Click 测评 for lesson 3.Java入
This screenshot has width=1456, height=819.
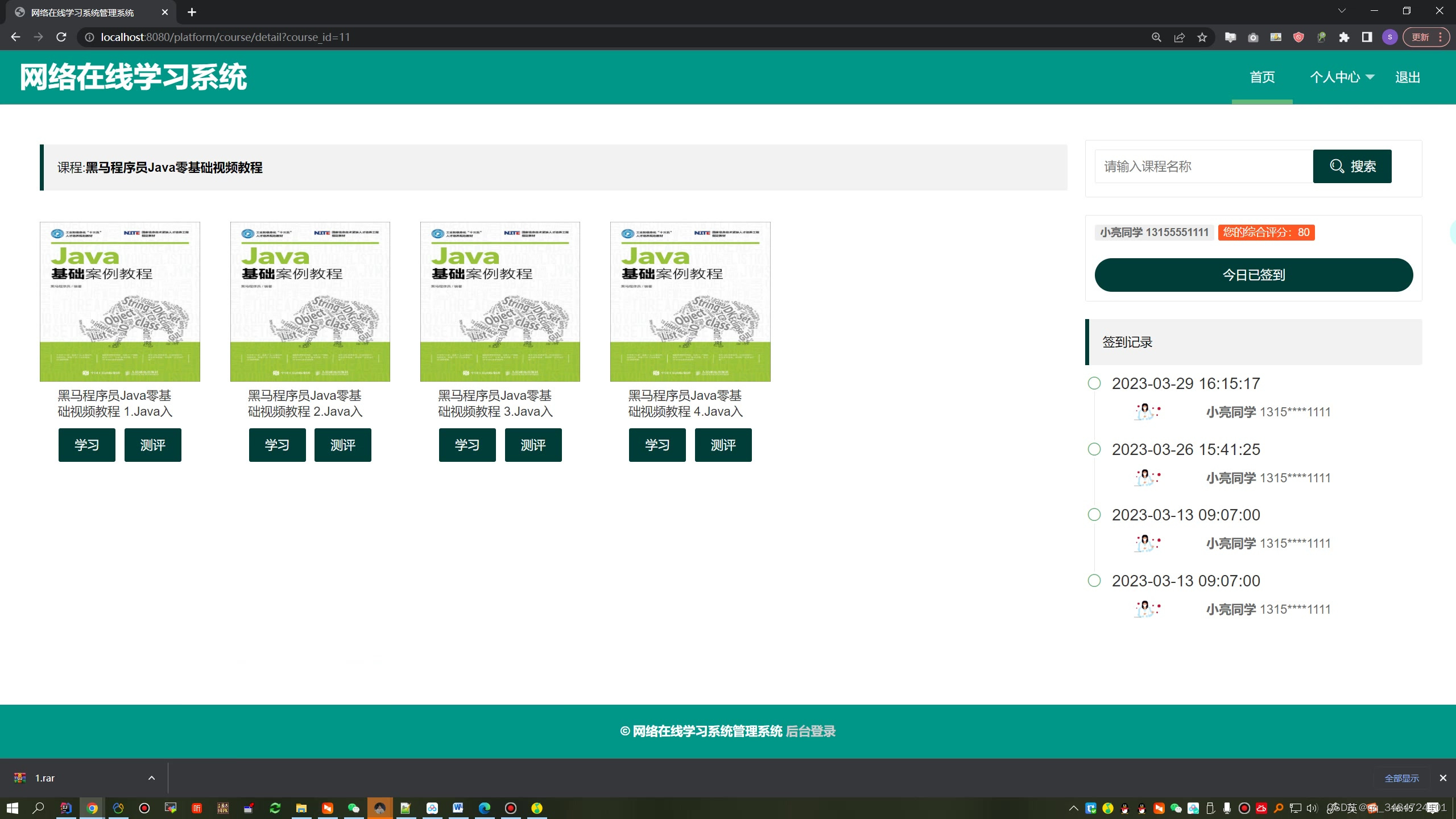click(533, 445)
